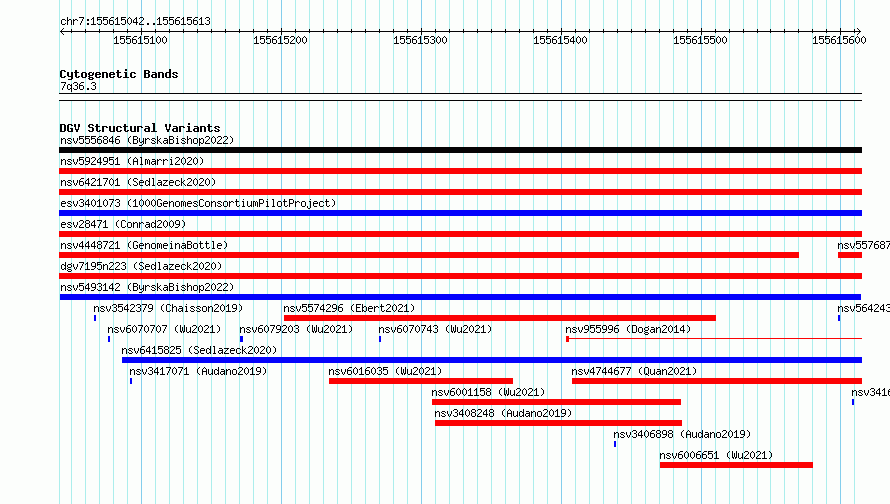The width and height of the screenshot is (890, 504).
Task: Click ruler position 155615100
Action: coord(140,40)
